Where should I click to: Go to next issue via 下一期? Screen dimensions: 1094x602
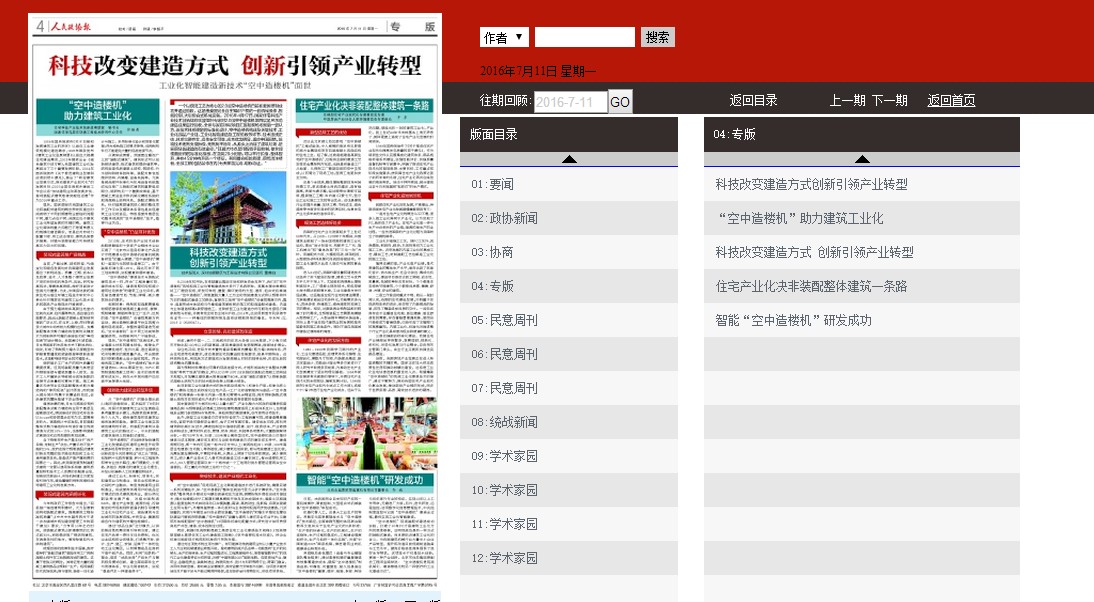889,101
